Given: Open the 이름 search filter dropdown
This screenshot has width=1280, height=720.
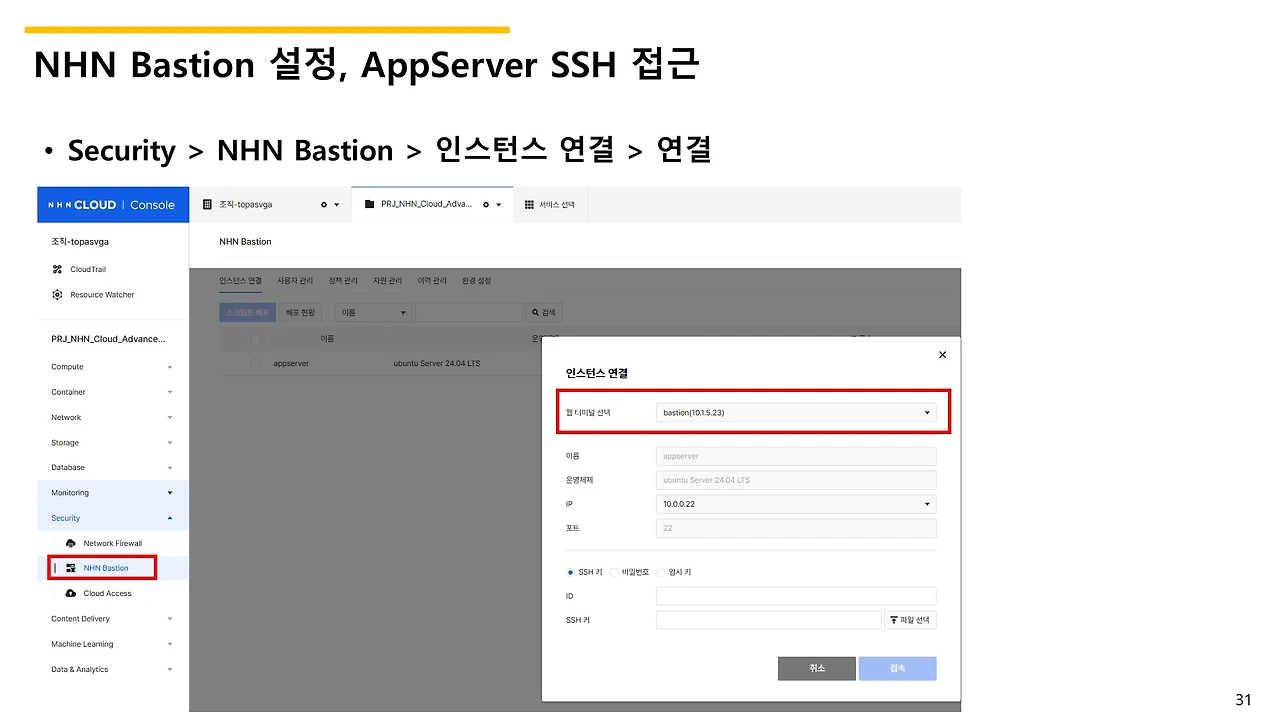Looking at the screenshot, I should 373,313.
